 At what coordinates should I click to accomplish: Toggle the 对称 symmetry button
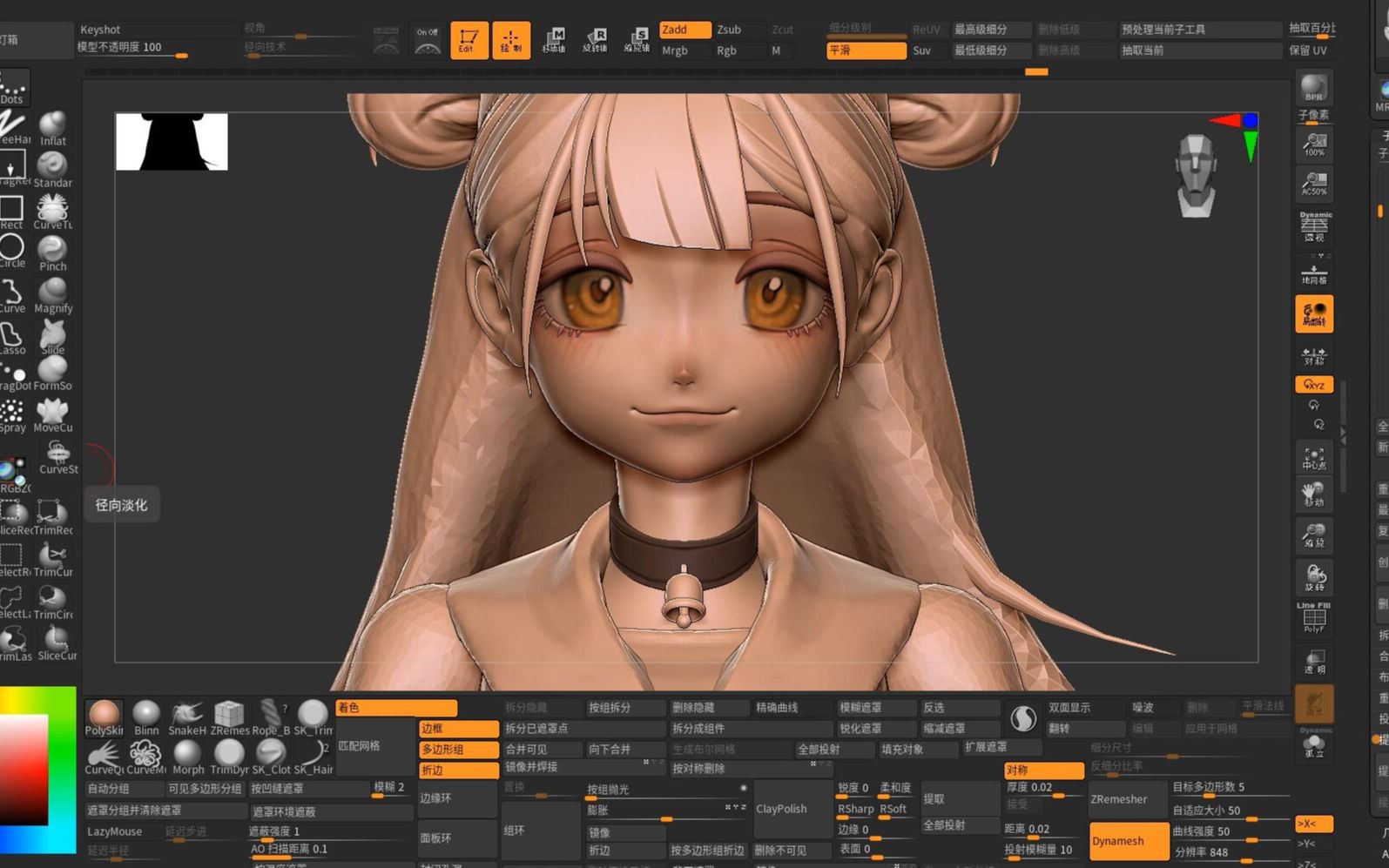[1044, 770]
